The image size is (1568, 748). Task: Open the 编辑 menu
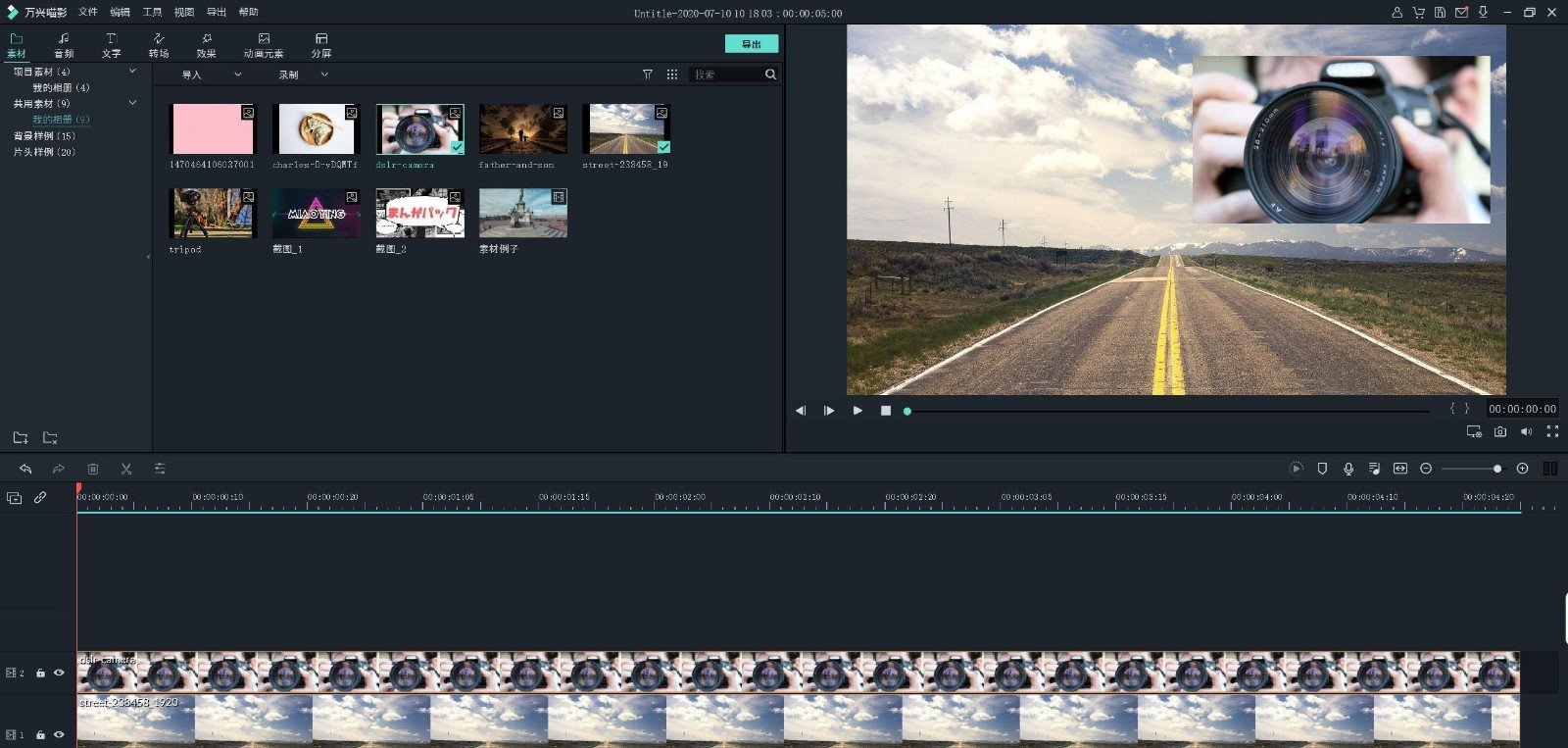120,12
